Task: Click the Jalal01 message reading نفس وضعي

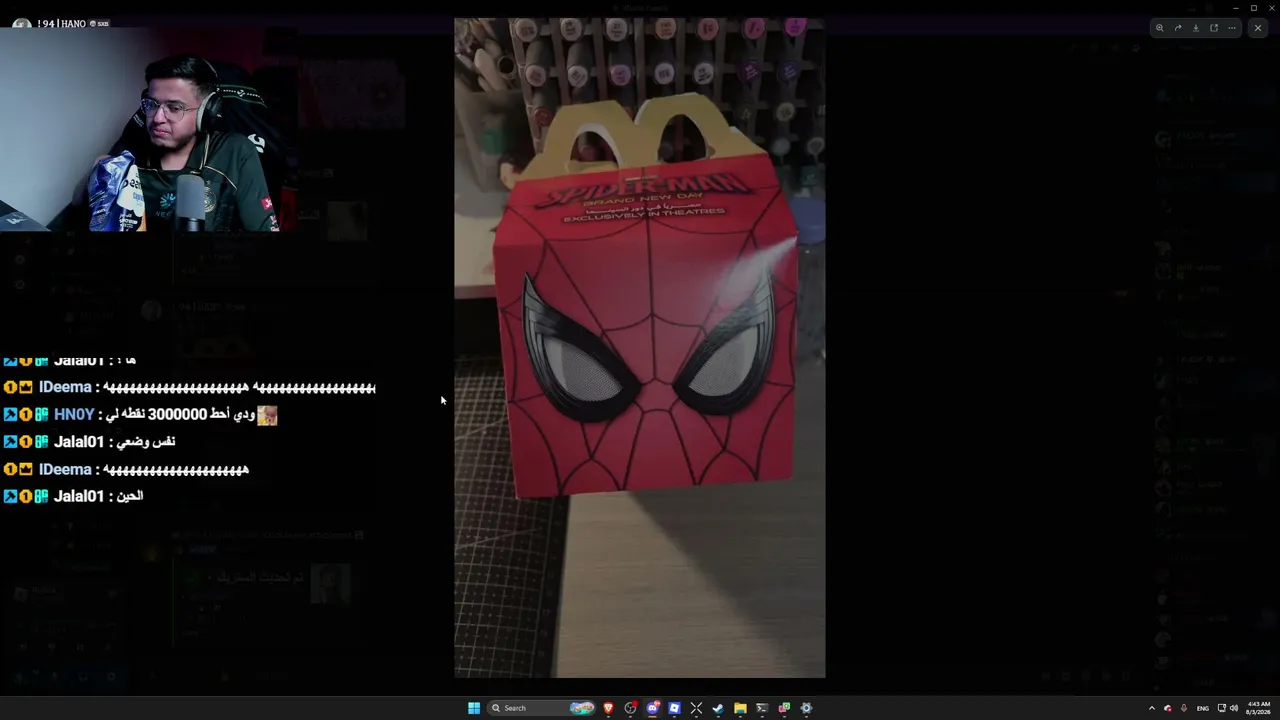Action: point(89,442)
